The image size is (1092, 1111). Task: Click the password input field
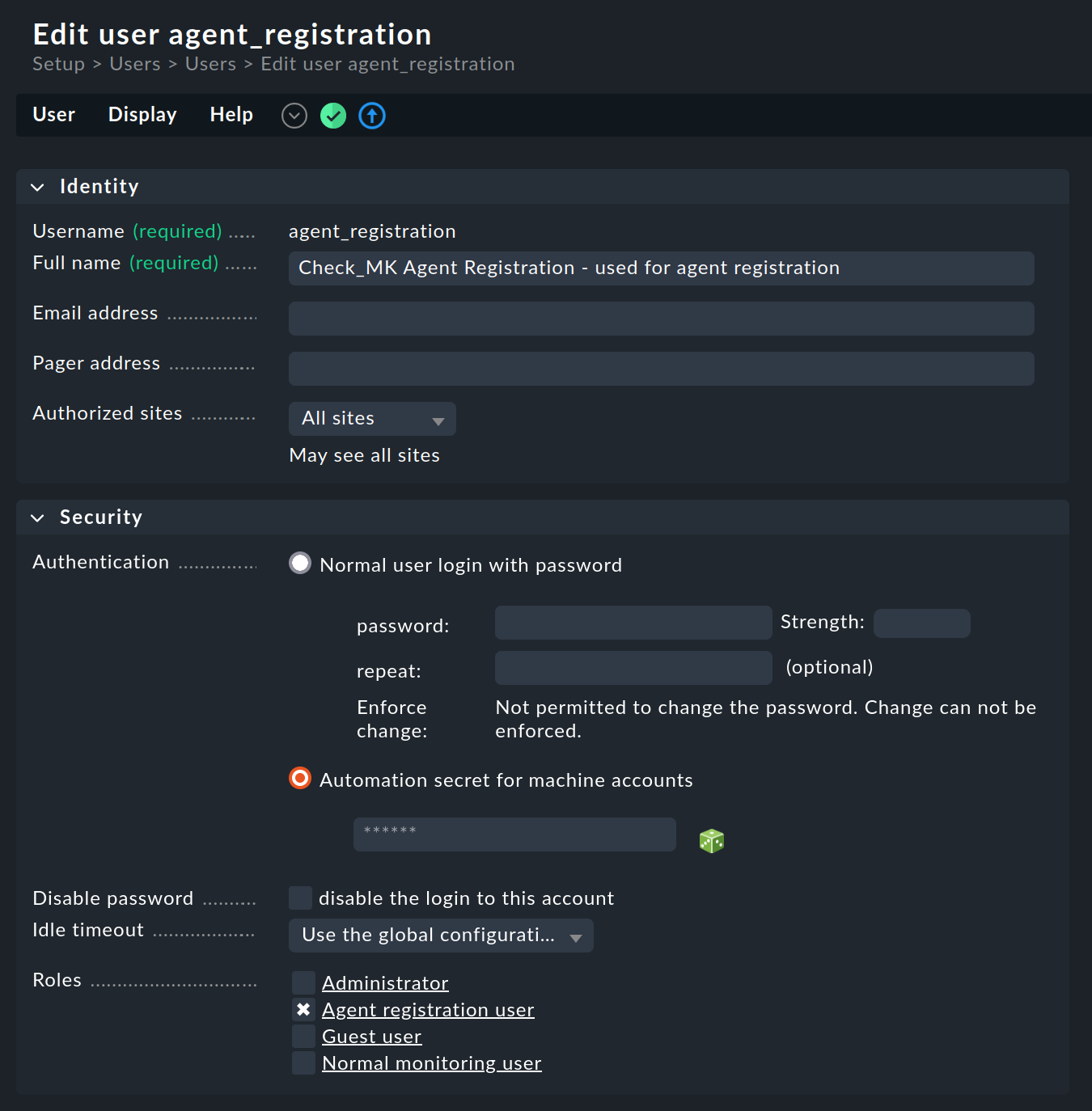click(x=633, y=623)
